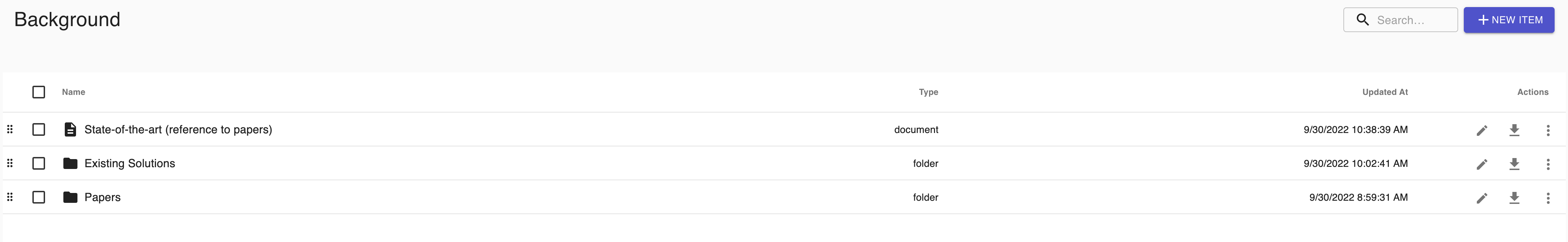Click the folder icon beside Papers
The image size is (1568, 242).
point(70,197)
